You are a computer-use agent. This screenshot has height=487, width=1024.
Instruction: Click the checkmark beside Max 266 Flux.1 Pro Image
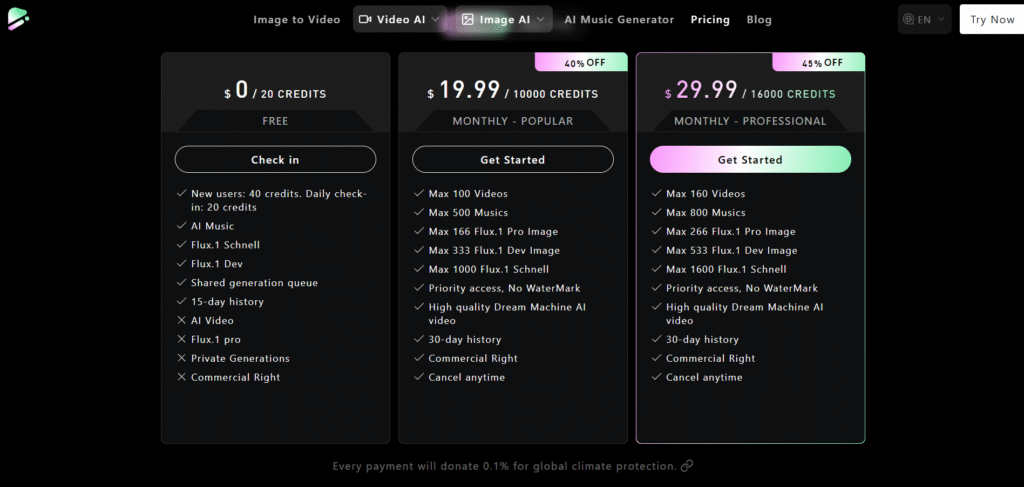[657, 232]
